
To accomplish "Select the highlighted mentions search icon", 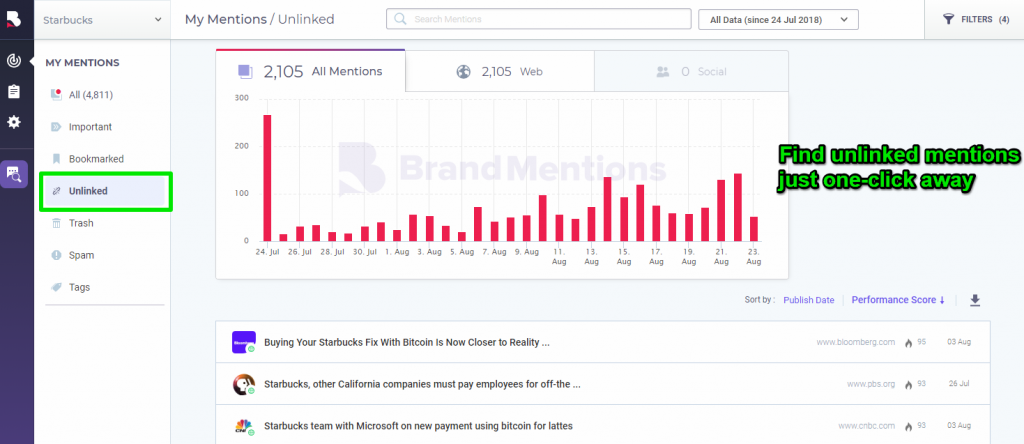I will tap(14, 174).
